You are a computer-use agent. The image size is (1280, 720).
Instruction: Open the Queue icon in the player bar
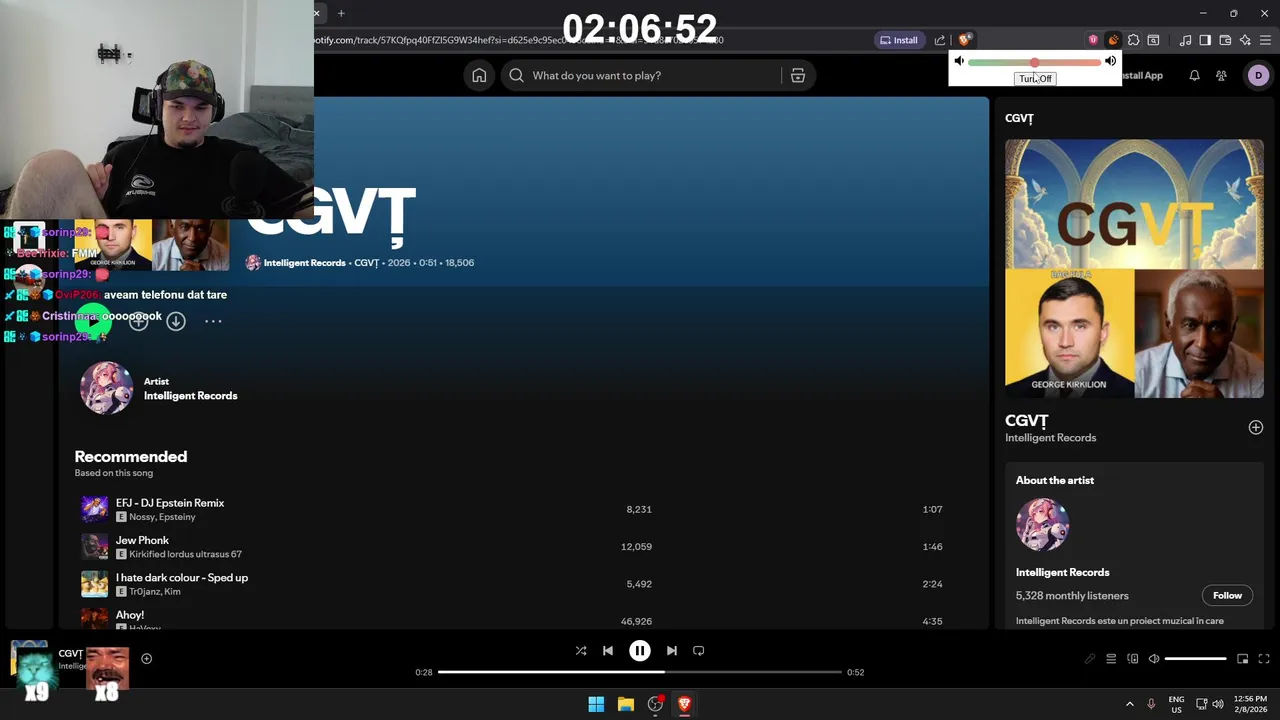[x=1111, y=658]
